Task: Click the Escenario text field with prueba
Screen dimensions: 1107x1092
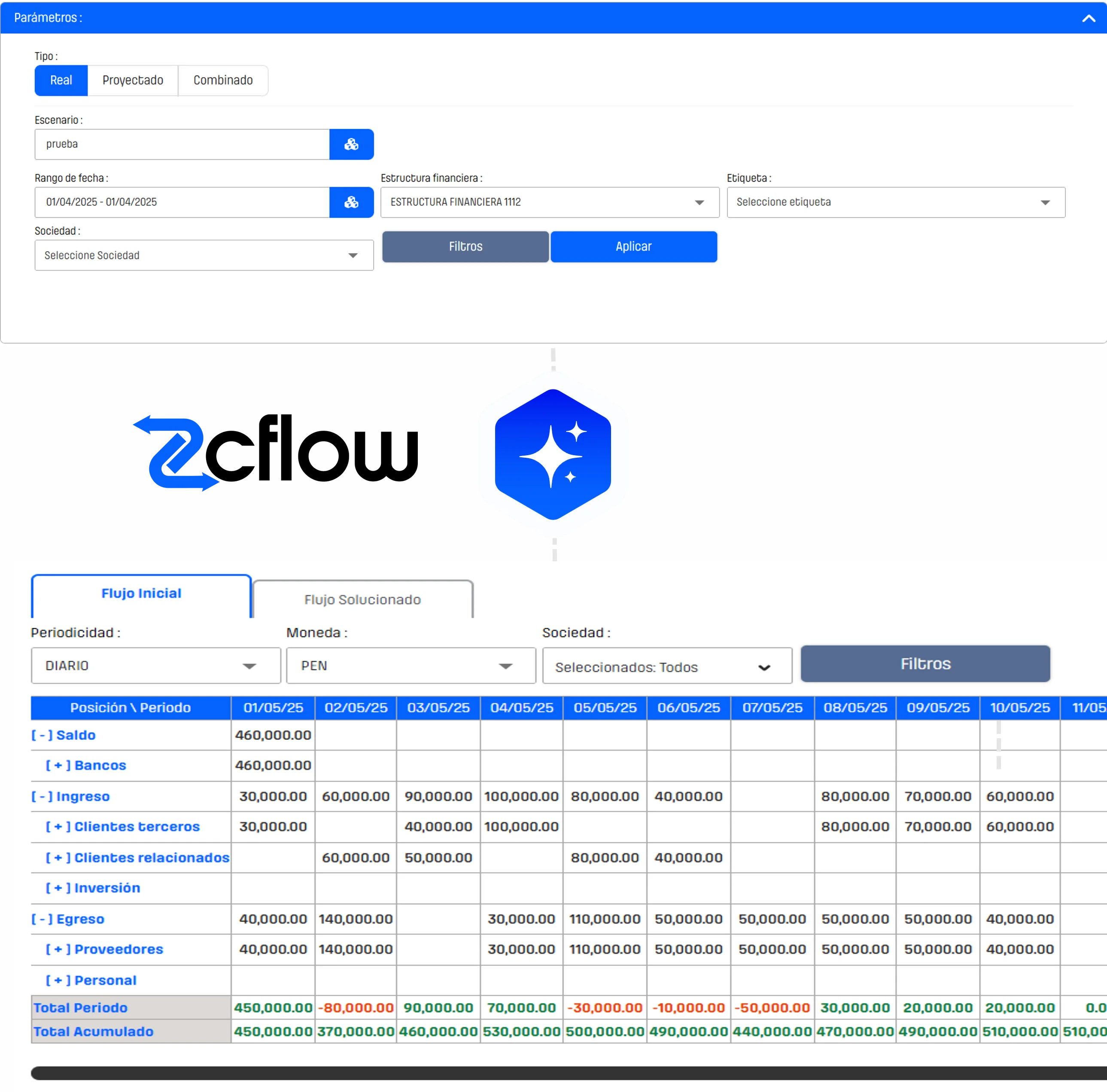Action: click(182, 144)
